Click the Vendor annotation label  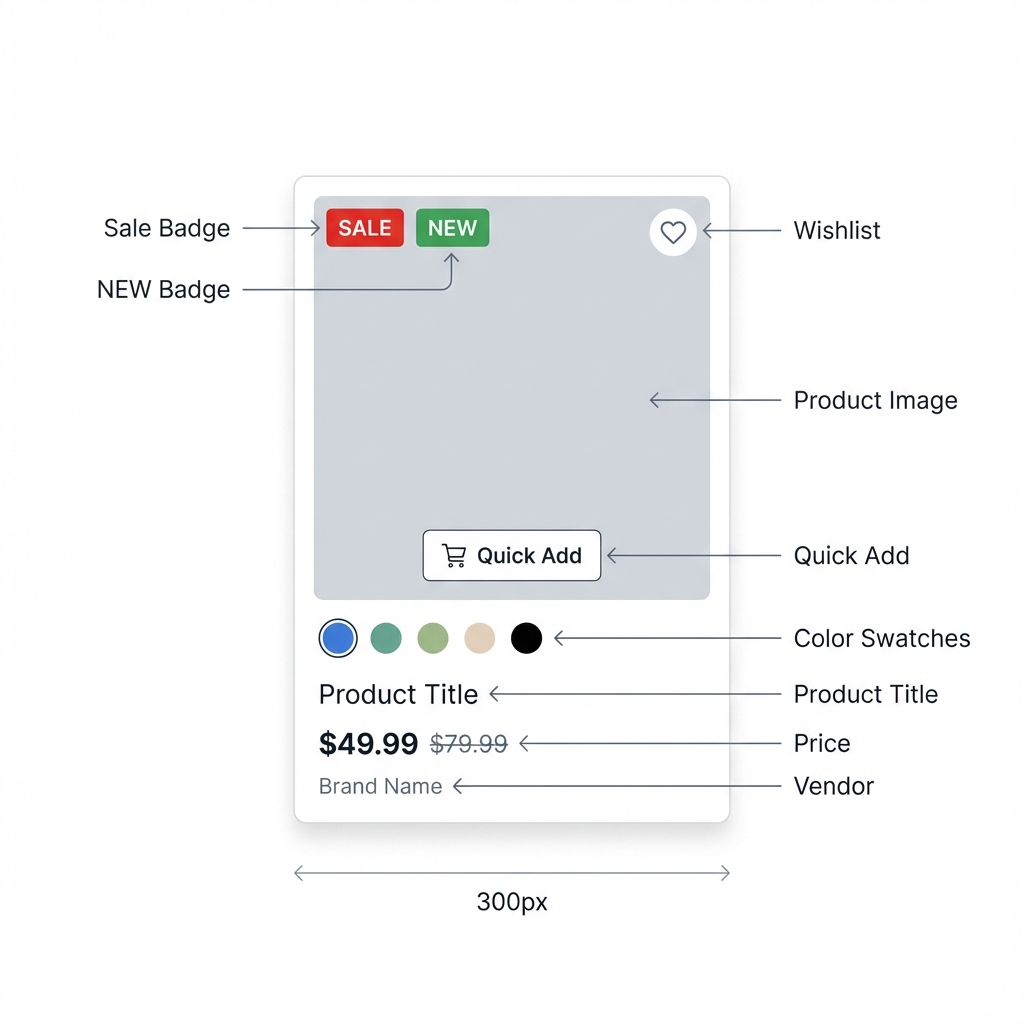pyautogui.click(x=834, y=786)
